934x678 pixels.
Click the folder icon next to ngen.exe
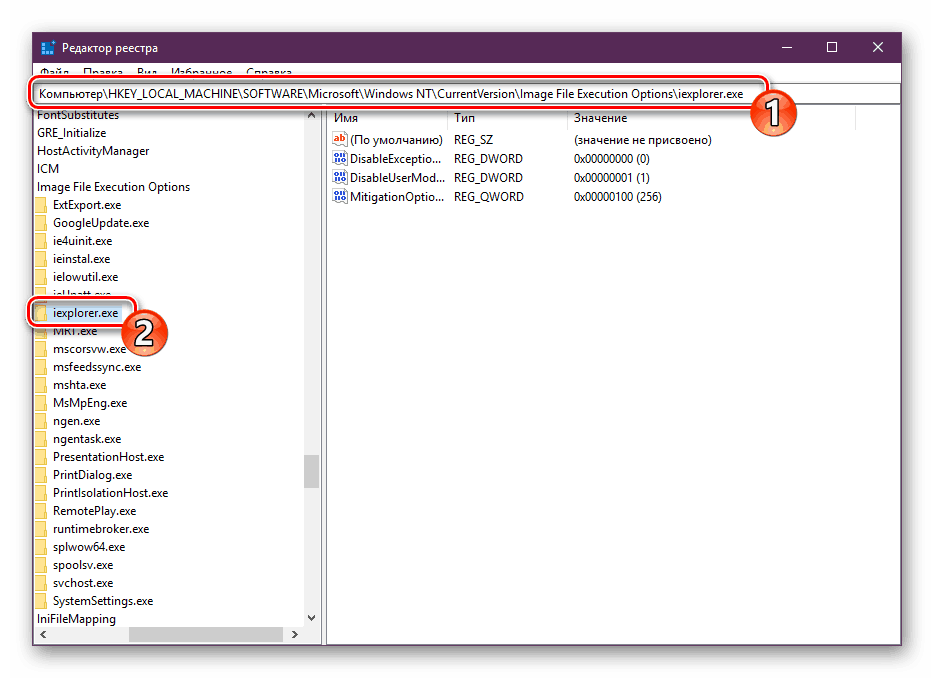pos(41,421)
